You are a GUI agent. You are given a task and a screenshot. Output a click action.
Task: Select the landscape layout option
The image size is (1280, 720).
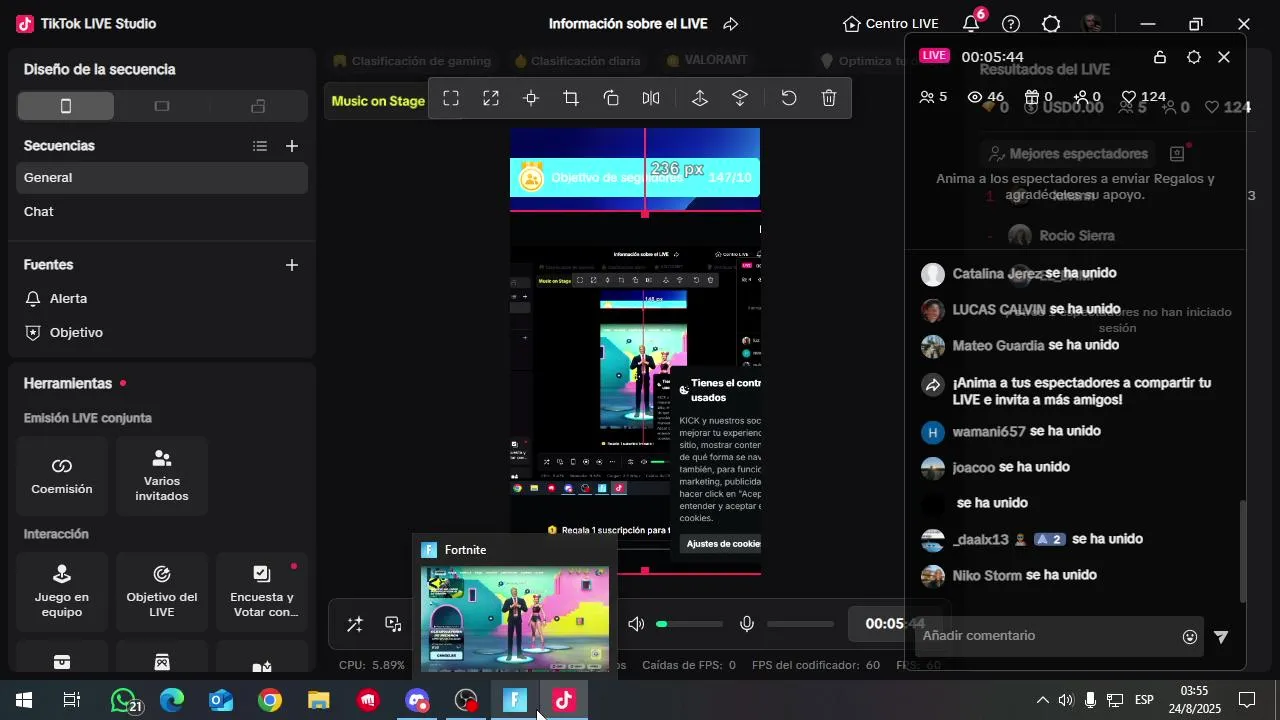click(x=162, y=106)
